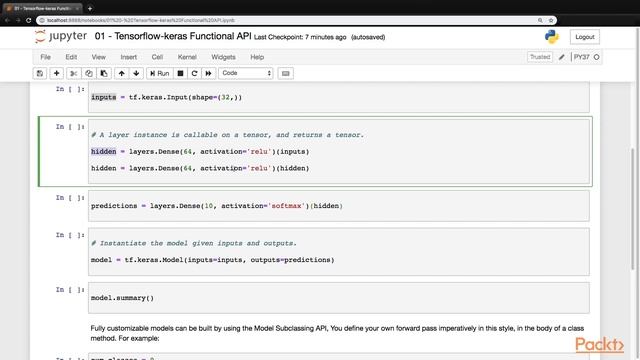Click the second hidden = layers.Dense(...)(hidden) line
This screenshot has height=360, width=640.
point(200,168)
